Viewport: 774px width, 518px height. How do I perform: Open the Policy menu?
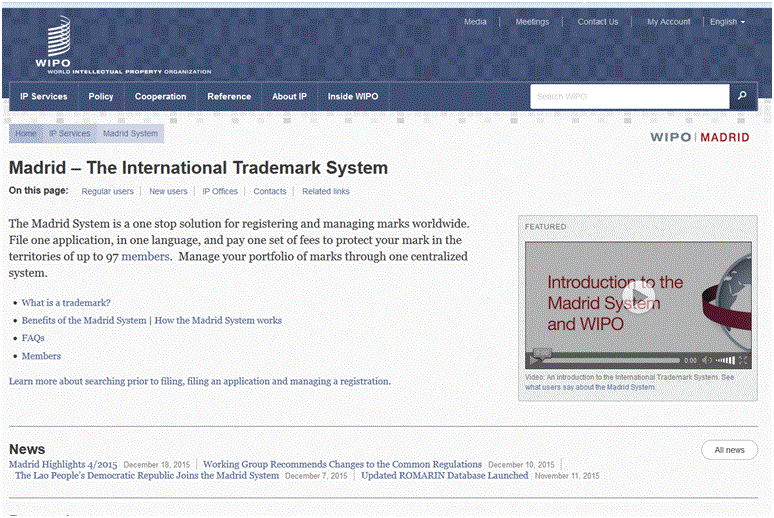click(x=101, y=96)
